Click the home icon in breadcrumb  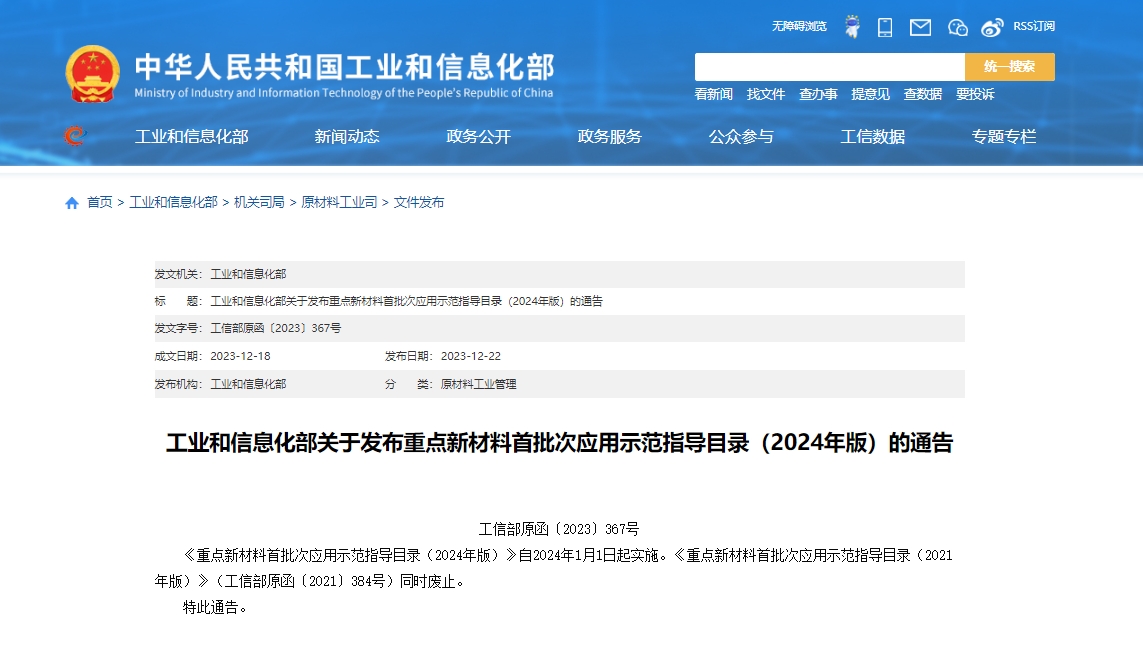tap(72, 203)
